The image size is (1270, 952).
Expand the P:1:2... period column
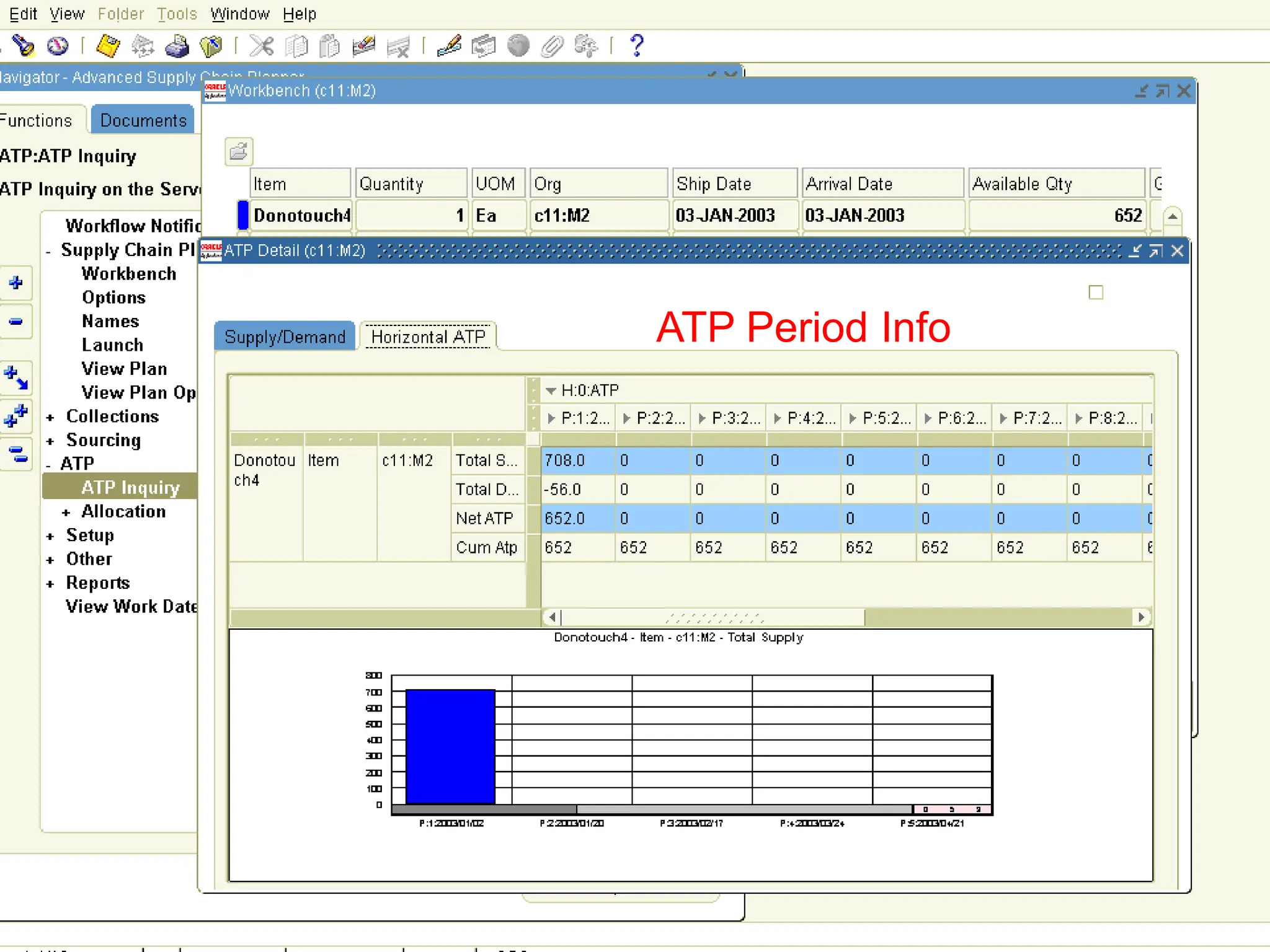tap(551, 419)
